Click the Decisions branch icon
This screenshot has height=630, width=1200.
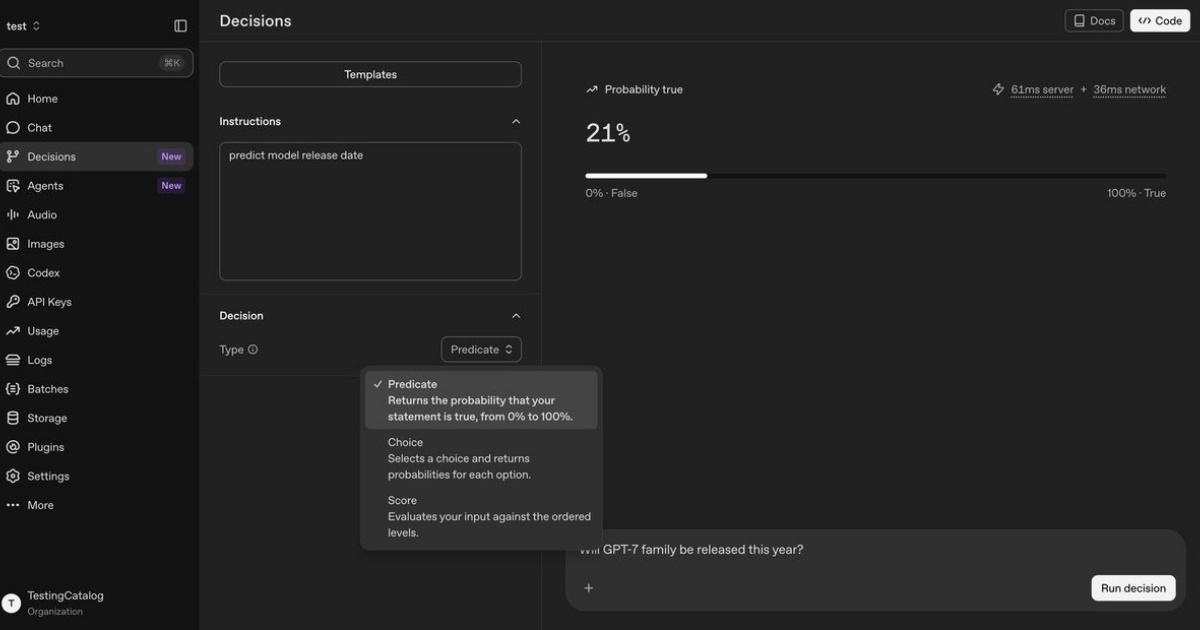pos(13,157)
